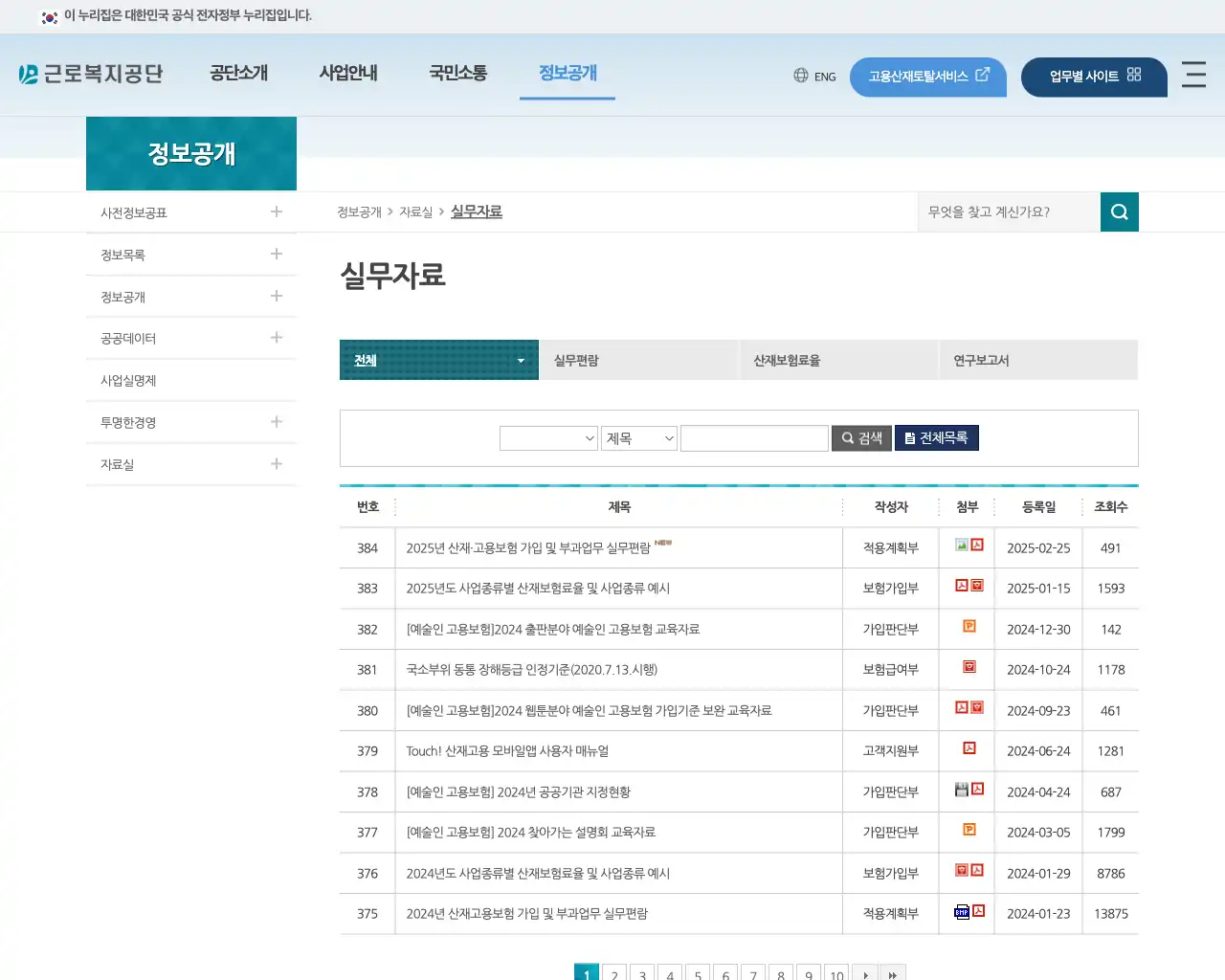This screenshot has width=1225, height=980.
Task: Click the 전체목록 button
Action: [x=936, y=437]
